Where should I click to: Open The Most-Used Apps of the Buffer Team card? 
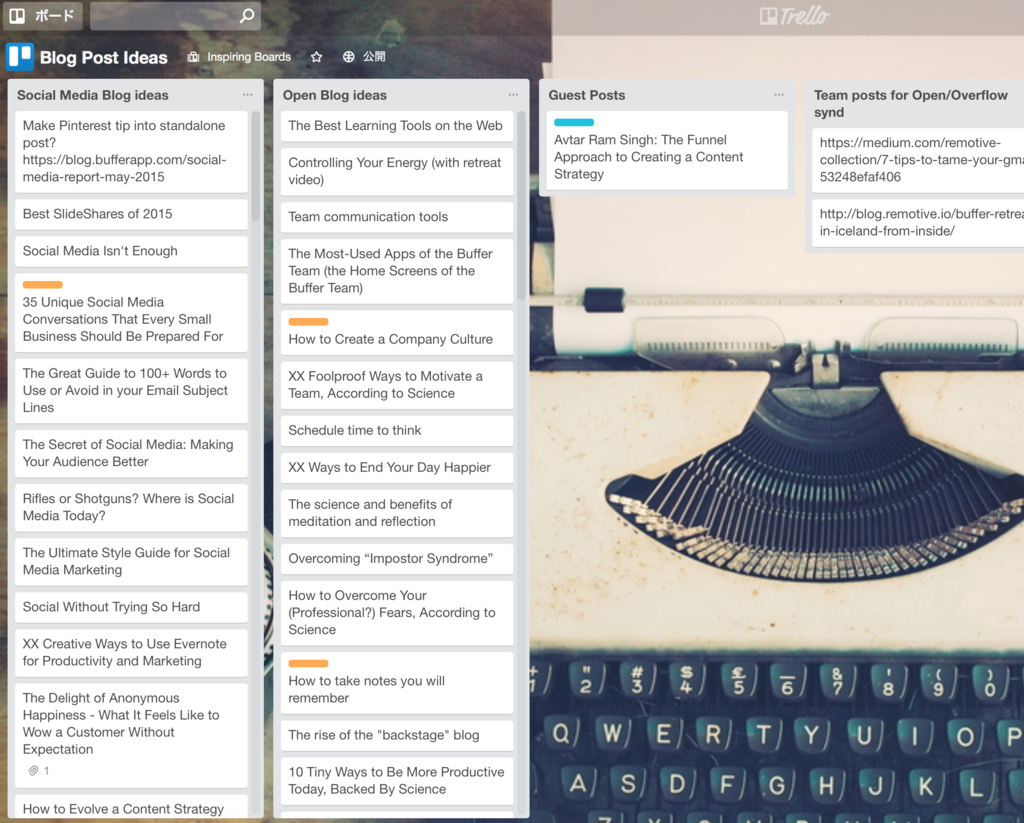(397, 271)
